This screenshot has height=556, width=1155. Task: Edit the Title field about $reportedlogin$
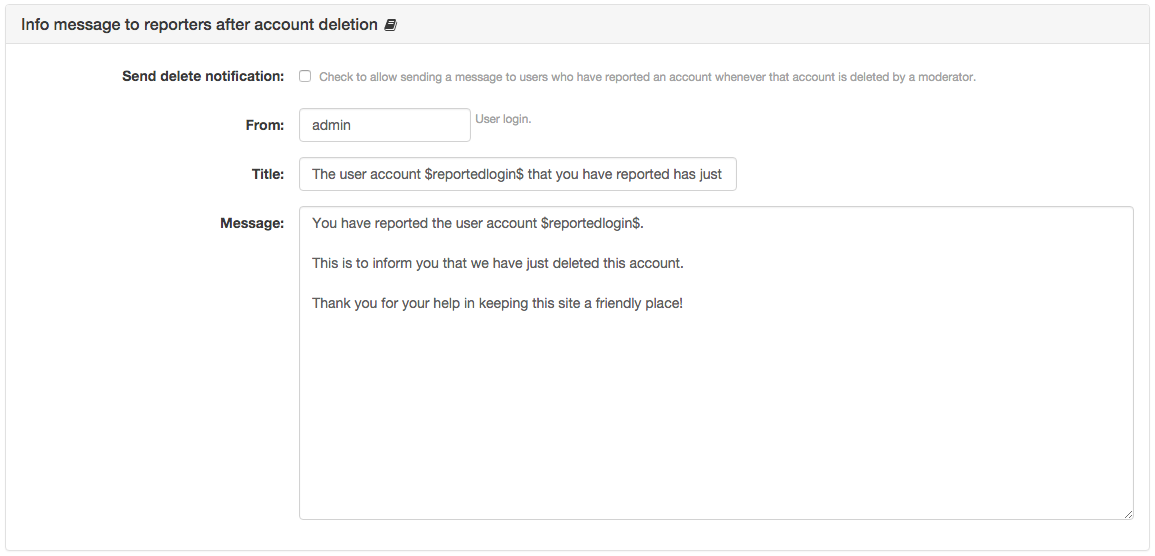(518, 174)
